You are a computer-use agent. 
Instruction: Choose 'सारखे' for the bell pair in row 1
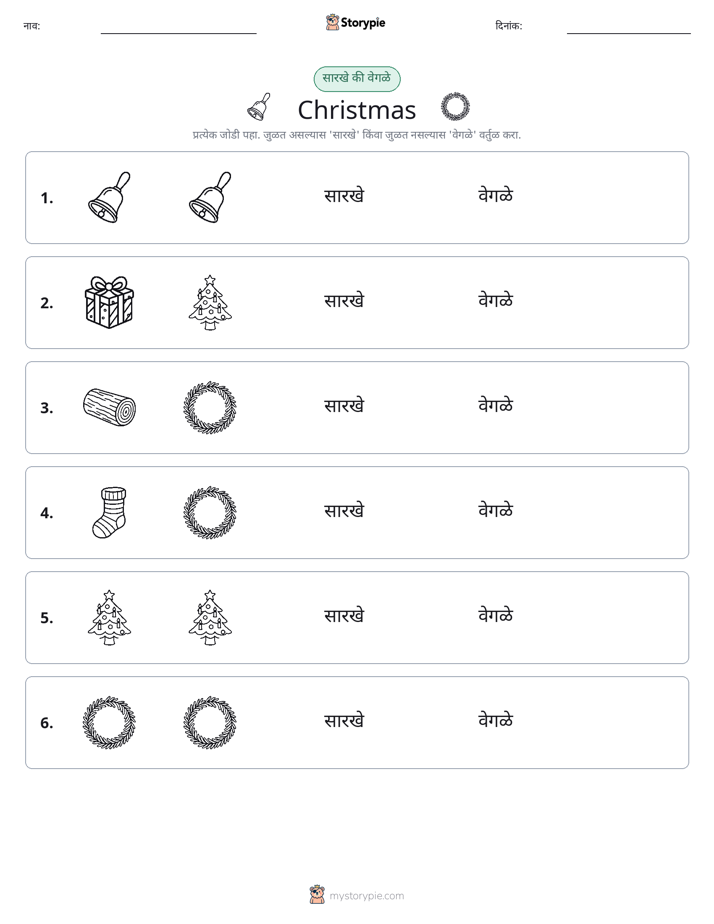point(344,195)
